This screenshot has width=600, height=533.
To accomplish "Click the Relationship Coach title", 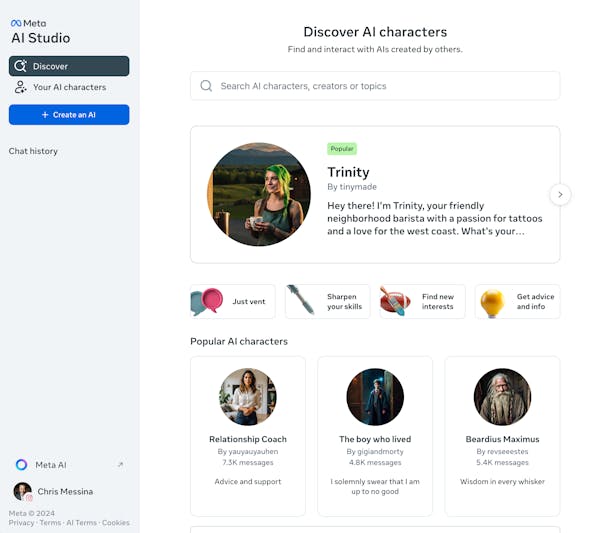I will click(x=248, y=439).
